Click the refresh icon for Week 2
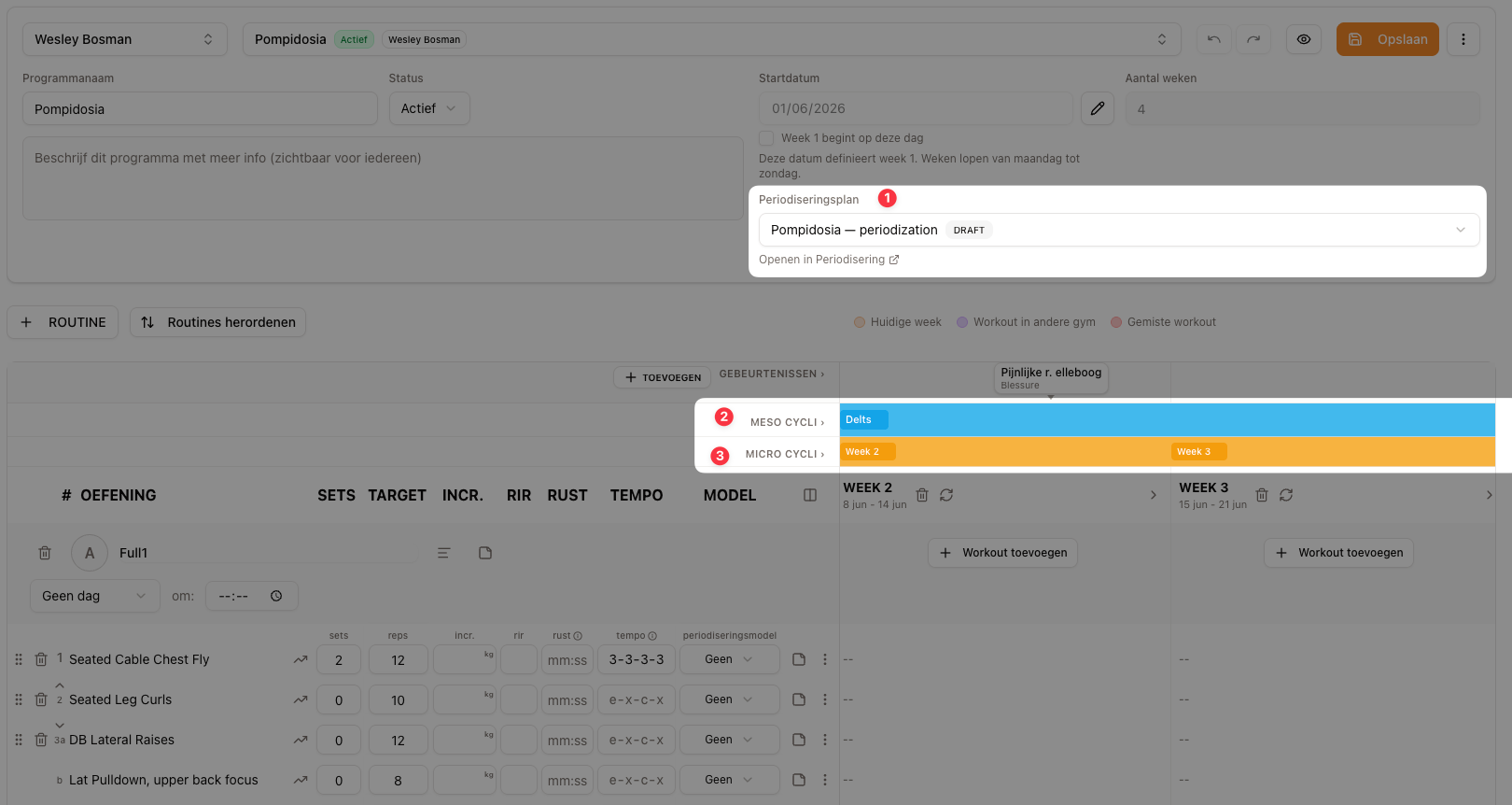Image resolution: width=1512 pixels, height=805 pixels. click(946, 495)
